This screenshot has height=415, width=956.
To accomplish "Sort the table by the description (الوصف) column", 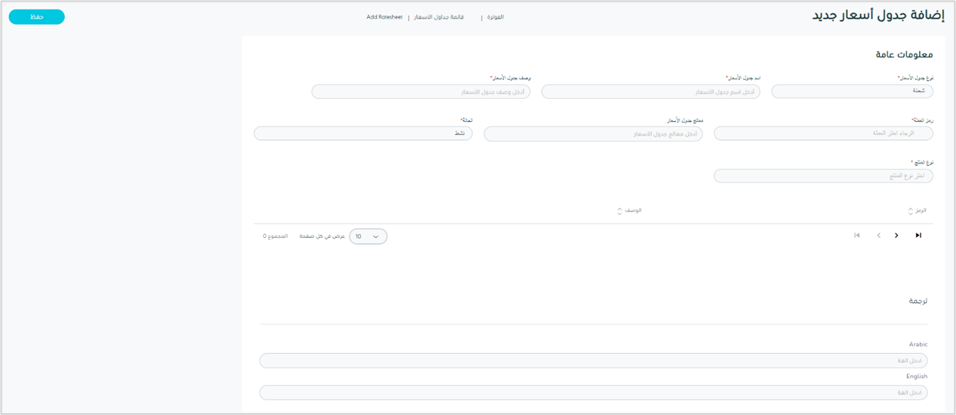I will click(629, 211).
